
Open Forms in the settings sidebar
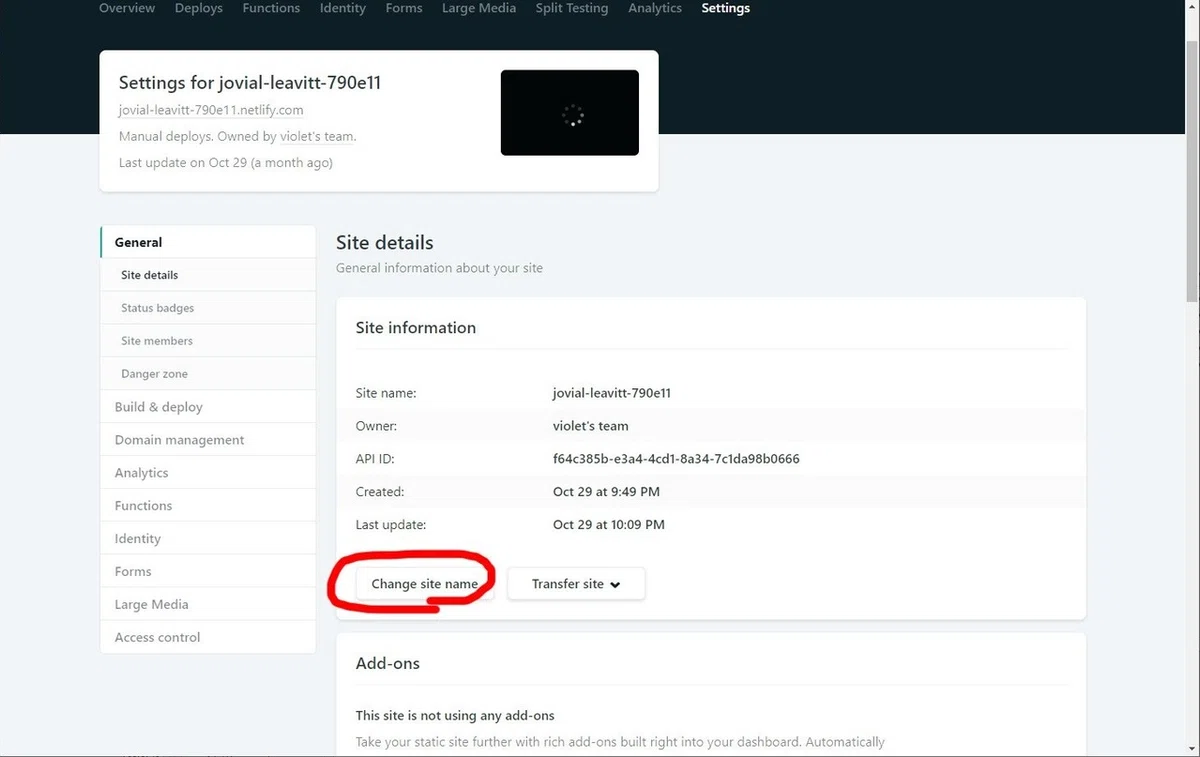pyautogui.click(x=208, y=572)
